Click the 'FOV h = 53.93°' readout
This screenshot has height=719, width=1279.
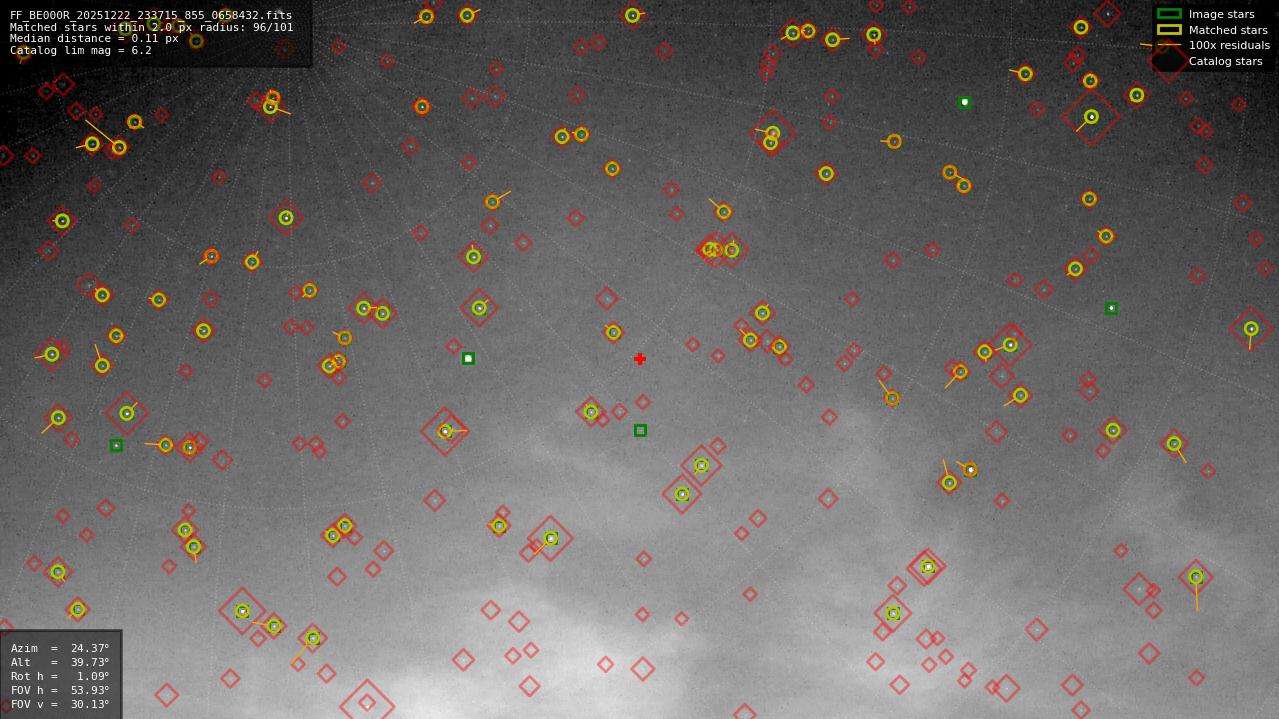60,690
